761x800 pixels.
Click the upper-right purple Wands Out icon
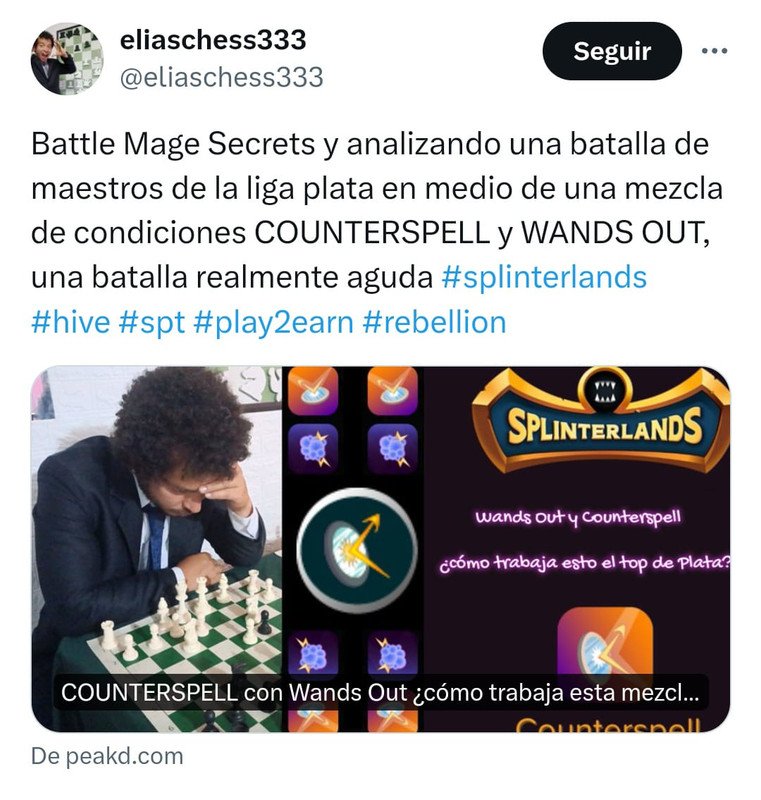(392, 449)
